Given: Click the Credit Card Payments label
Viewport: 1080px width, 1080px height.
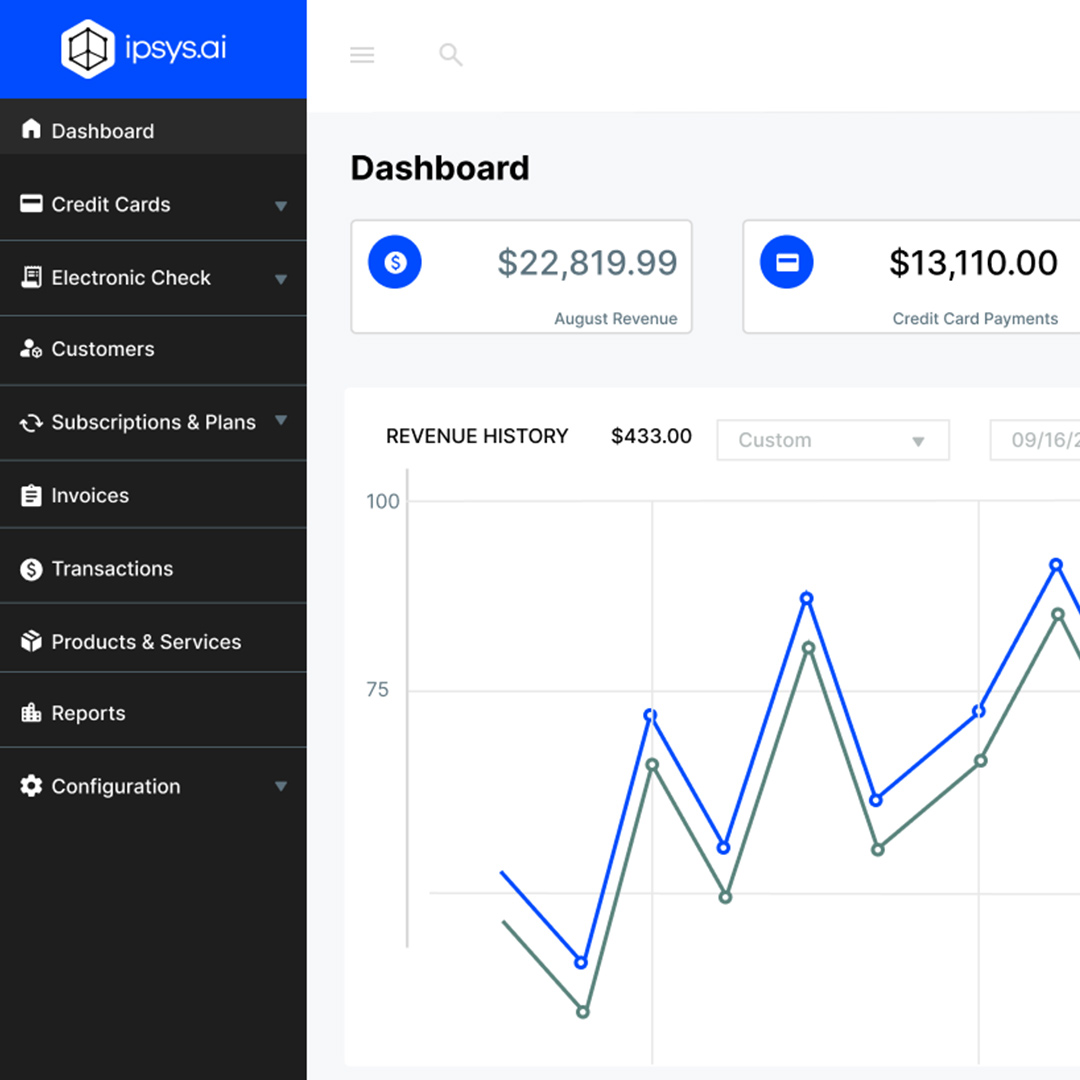Looking at the screenshot, I should tap(975, 318).
